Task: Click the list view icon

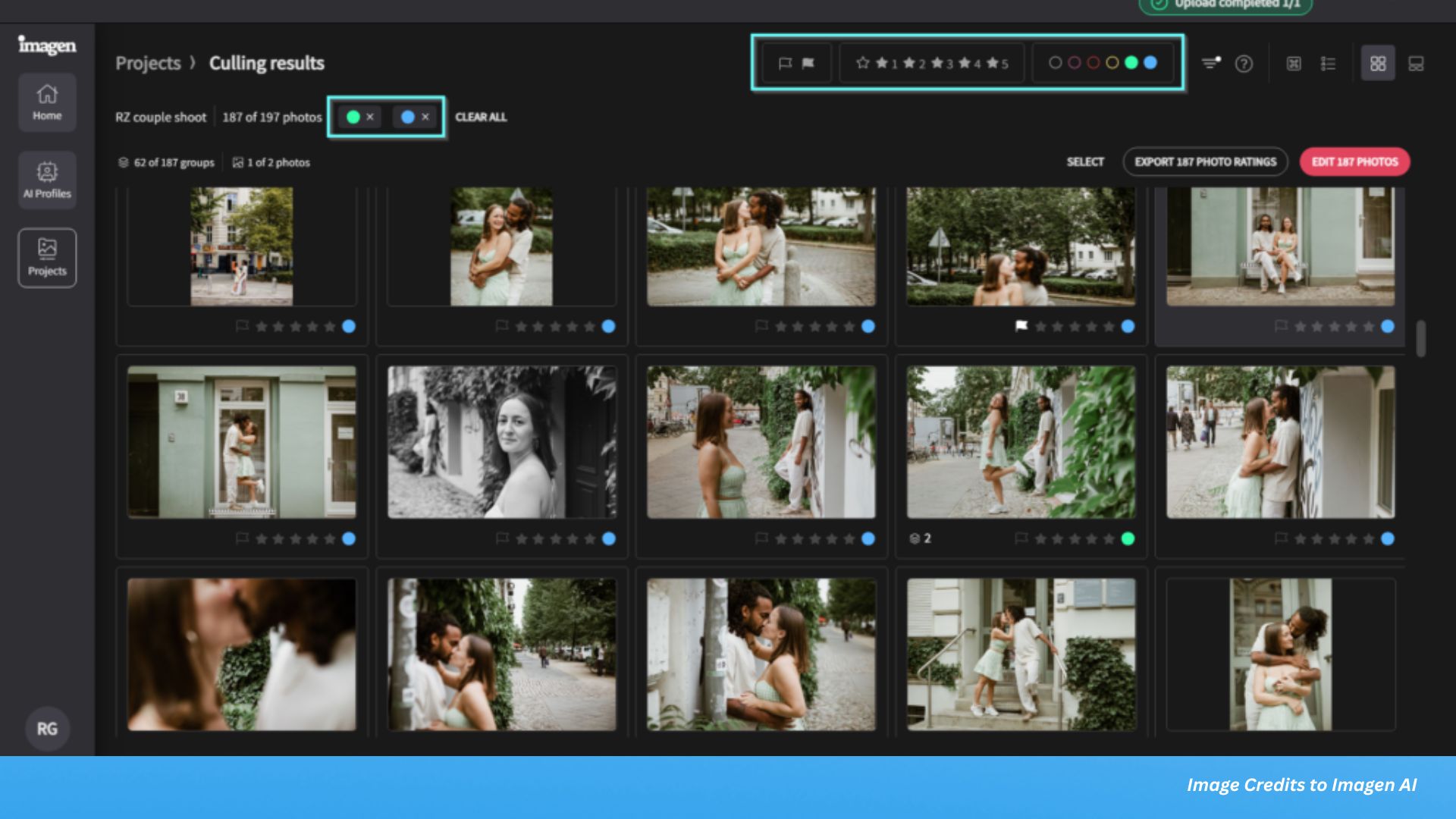Action: [x=1328, y=64]
